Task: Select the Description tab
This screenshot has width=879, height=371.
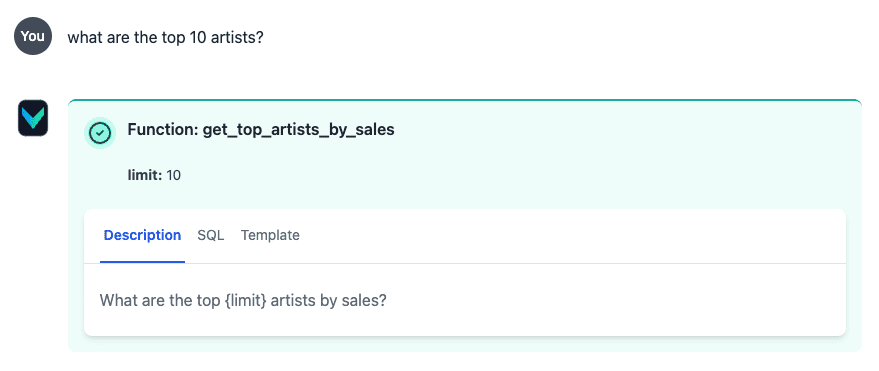Action: pos(142,235)
